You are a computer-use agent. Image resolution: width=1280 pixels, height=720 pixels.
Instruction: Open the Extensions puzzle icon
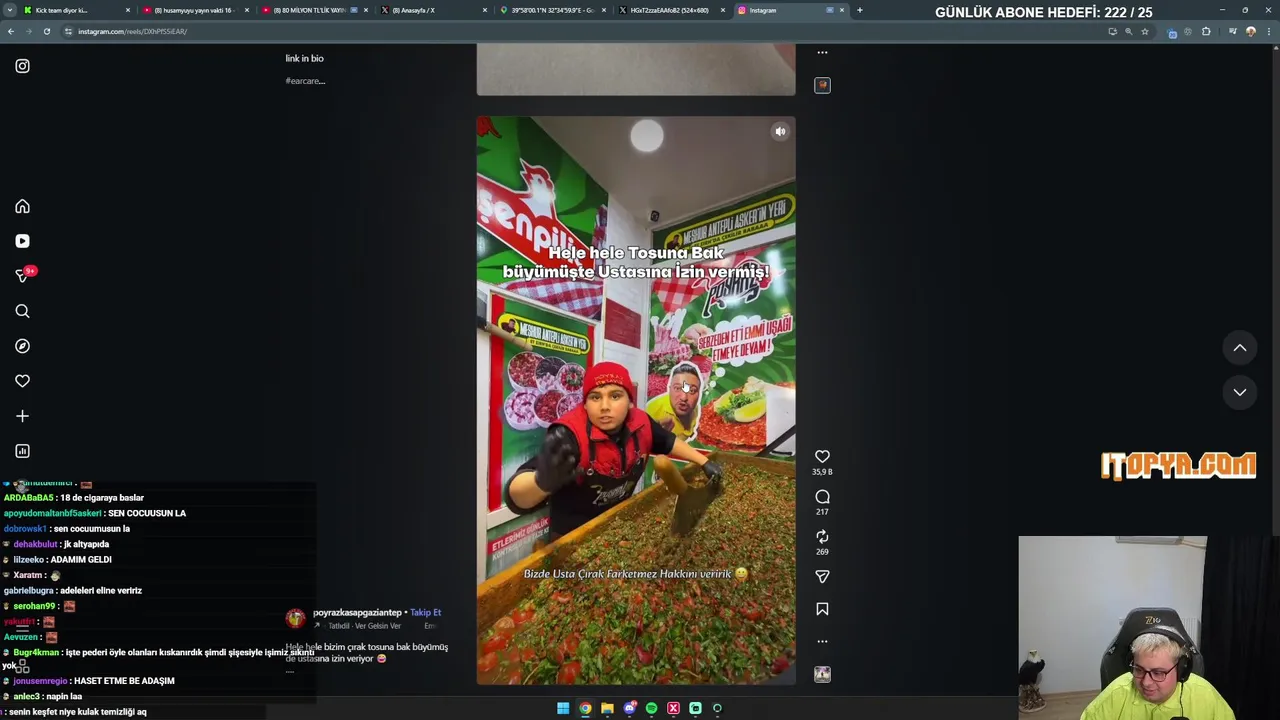pyautogui.click(x=1206, y=31)
